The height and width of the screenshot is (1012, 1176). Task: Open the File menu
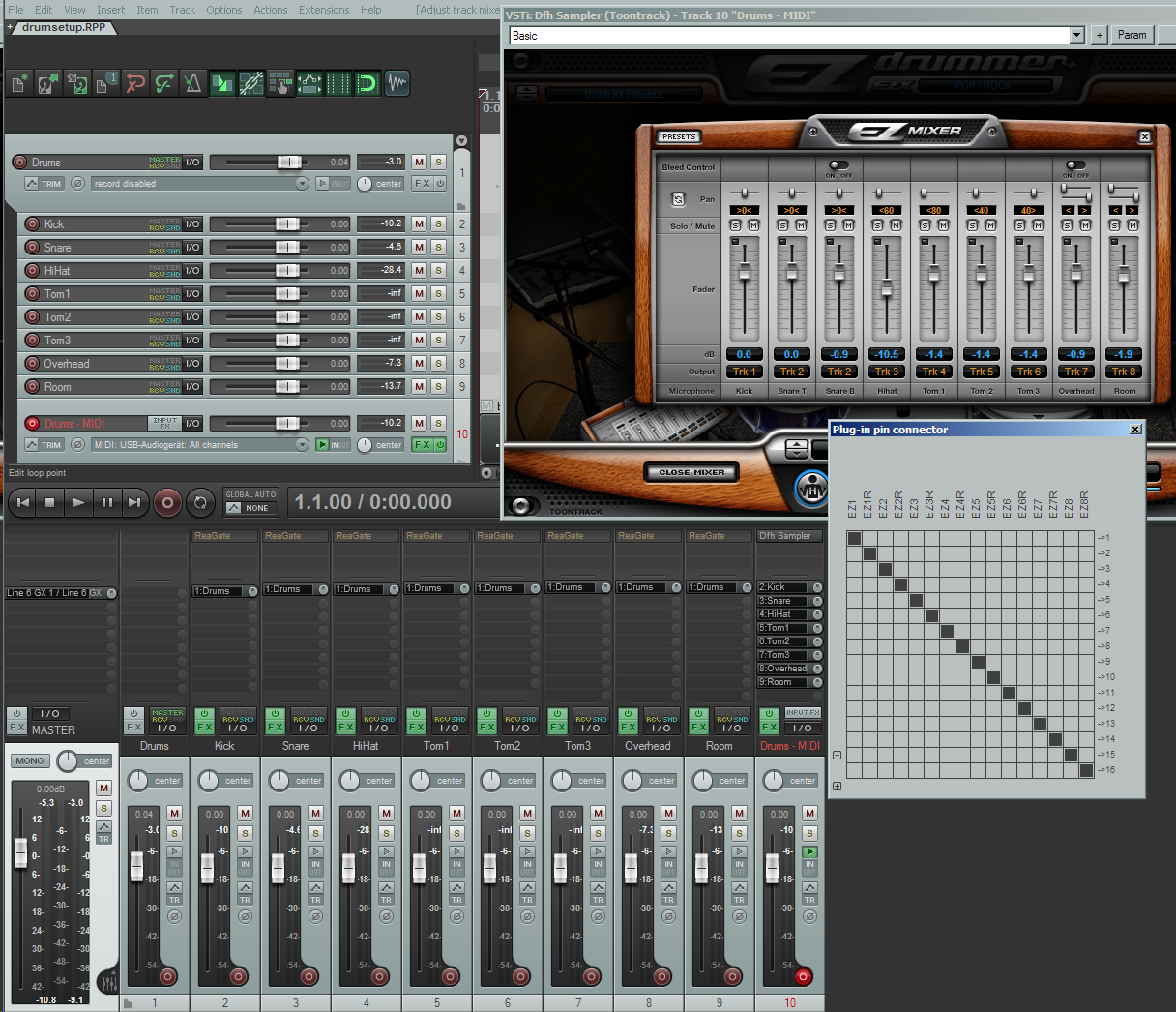[x=16, y=10]
